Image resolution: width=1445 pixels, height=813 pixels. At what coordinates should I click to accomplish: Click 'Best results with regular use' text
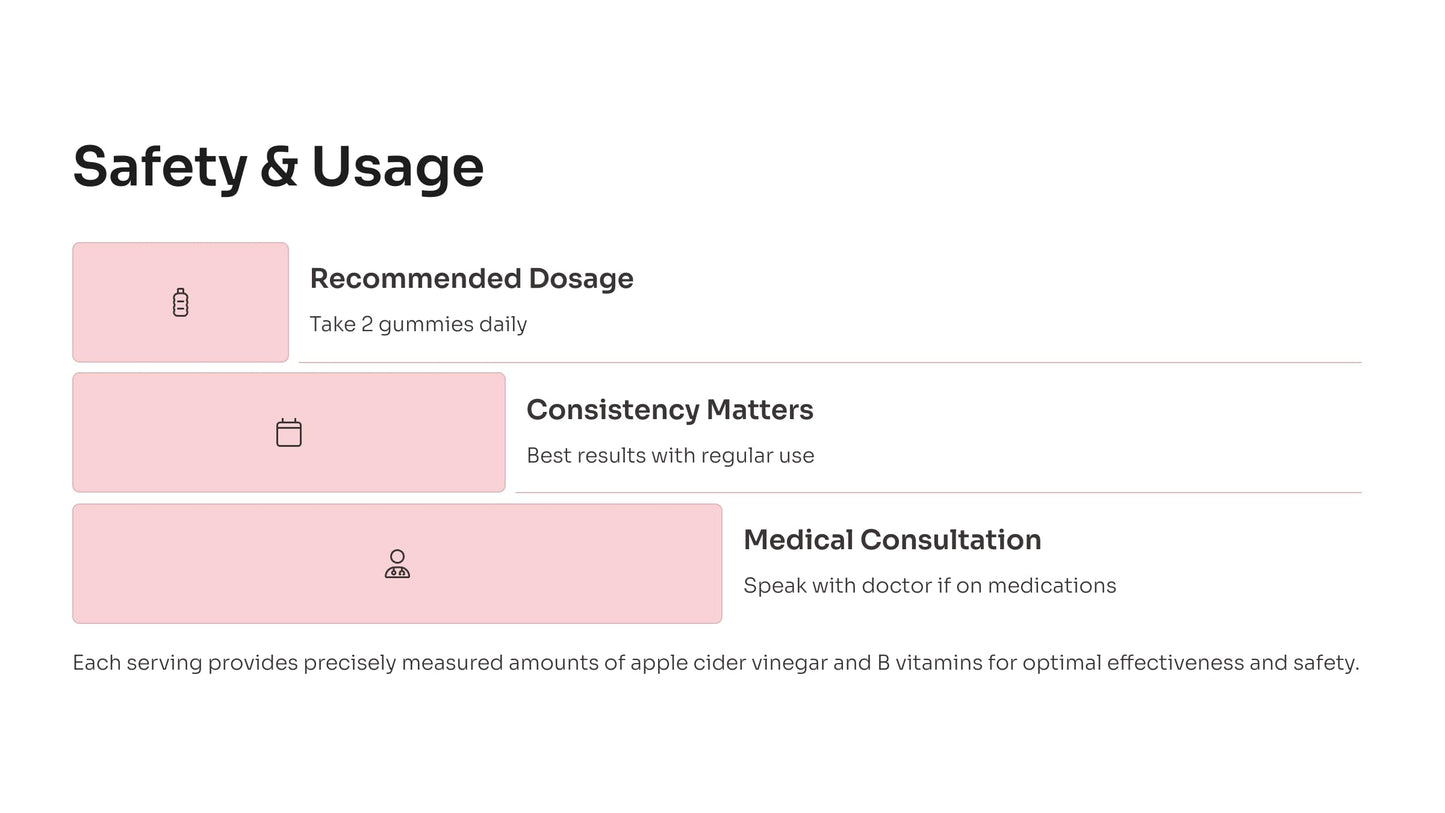(670, 455)
